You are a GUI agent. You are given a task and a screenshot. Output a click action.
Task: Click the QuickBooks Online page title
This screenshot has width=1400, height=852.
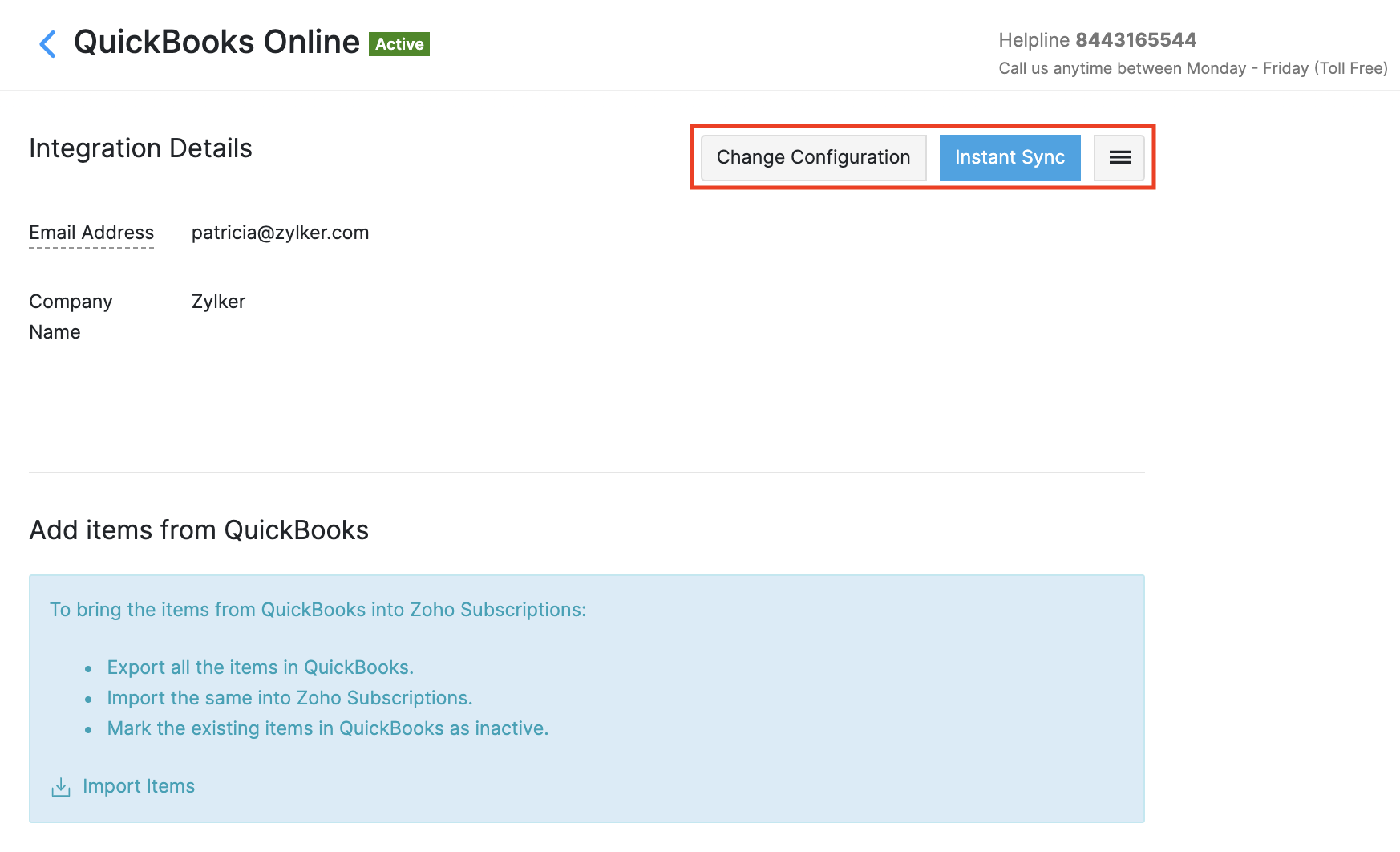click(216, 43)
